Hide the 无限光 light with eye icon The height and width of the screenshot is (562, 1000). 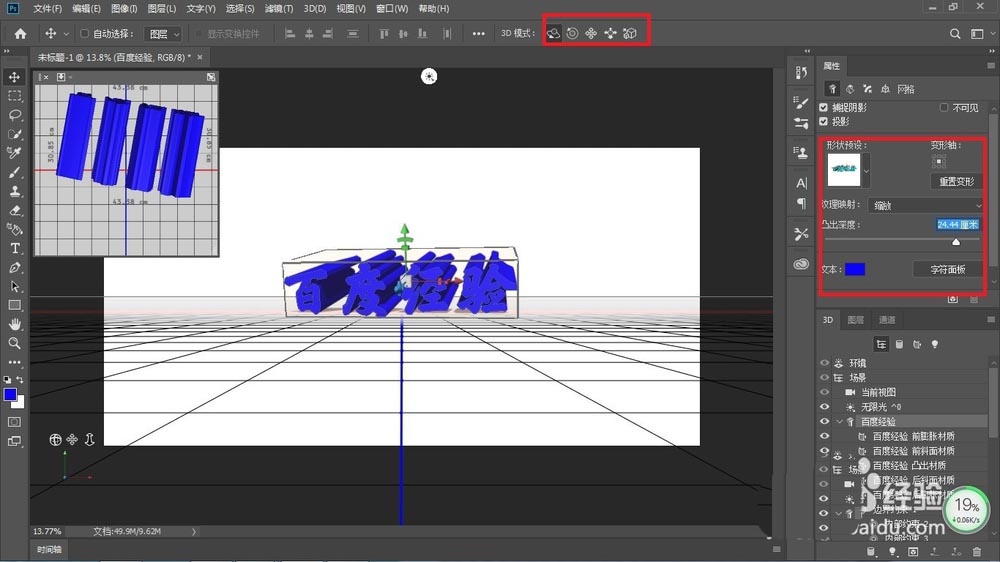[824, 407]
